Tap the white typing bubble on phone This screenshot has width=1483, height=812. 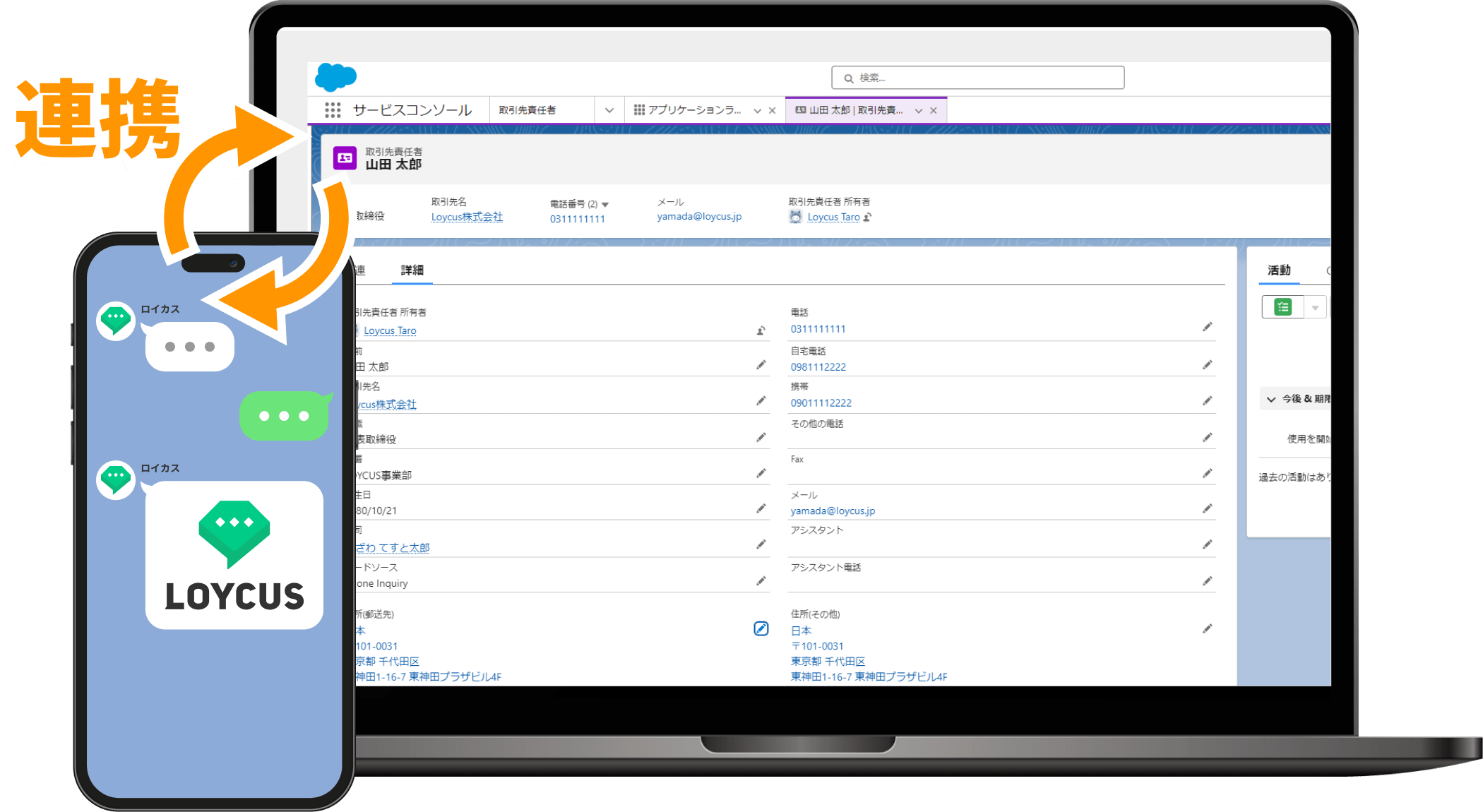[x=189, y=346]
